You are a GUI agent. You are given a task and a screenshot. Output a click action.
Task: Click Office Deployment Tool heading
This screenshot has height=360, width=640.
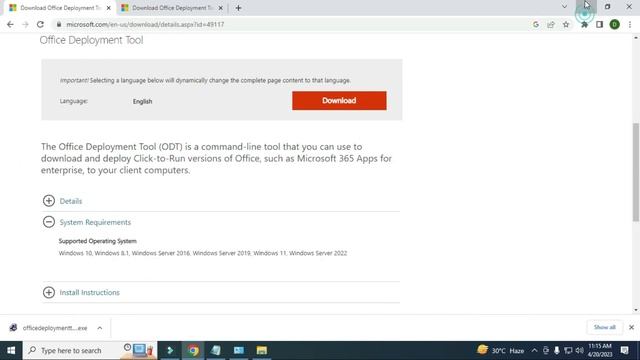(91, 40)
